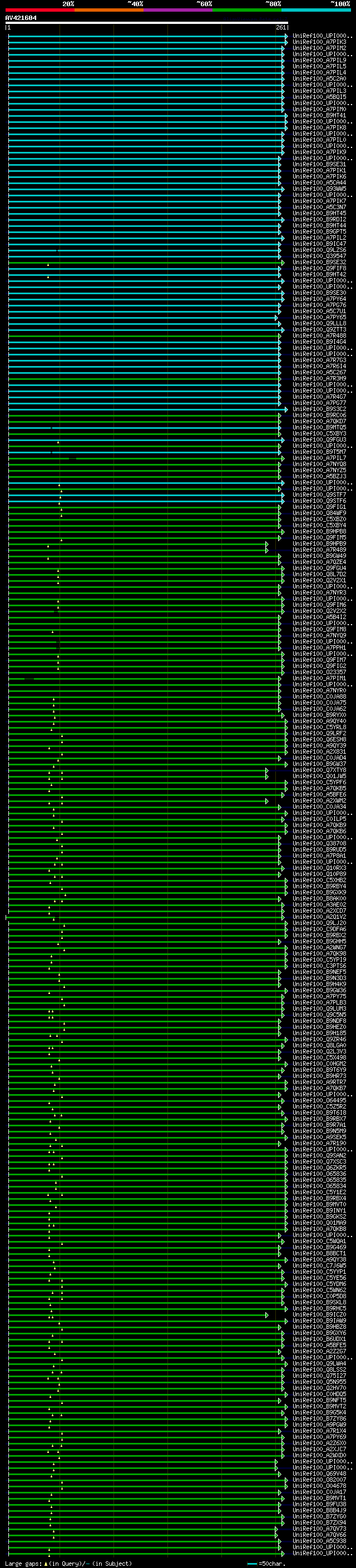Select the UniRef100_O82007 label

[x=319, y=1480]
